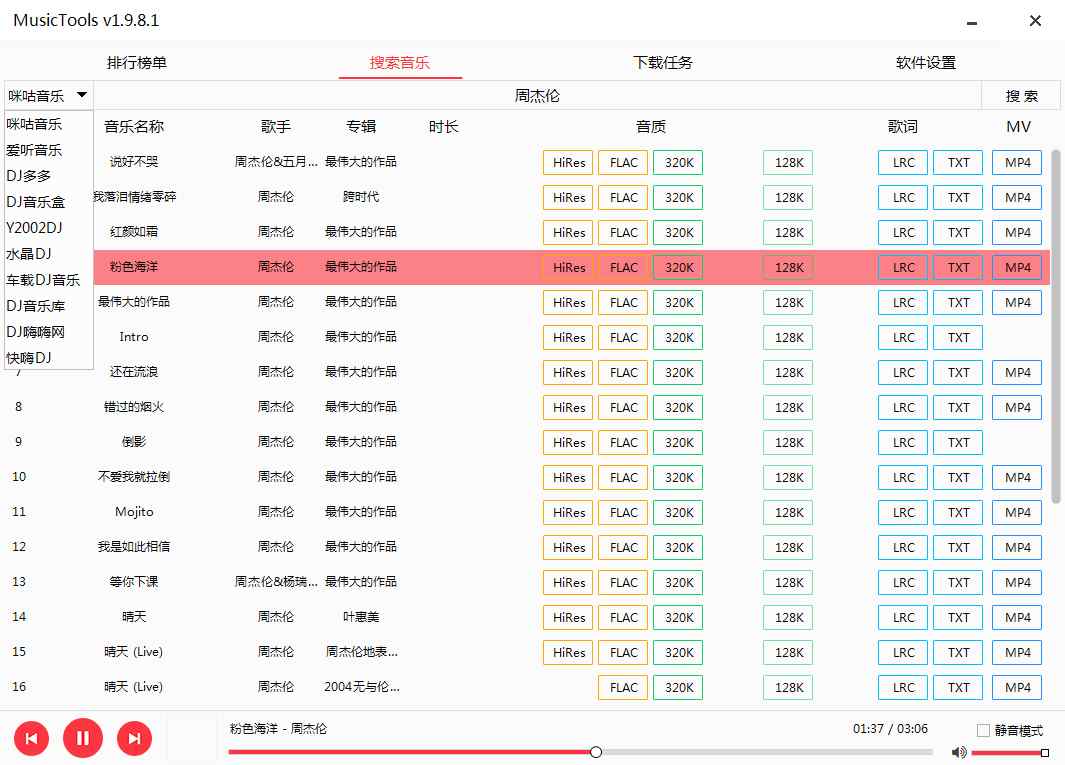Click the 音质 column header
This screenshot has height=765, width=1065.
pos(651,126)
